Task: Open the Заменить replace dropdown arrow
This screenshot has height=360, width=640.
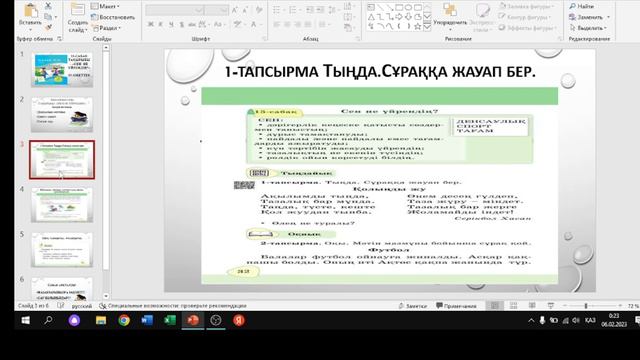Action: coord(608,17)
